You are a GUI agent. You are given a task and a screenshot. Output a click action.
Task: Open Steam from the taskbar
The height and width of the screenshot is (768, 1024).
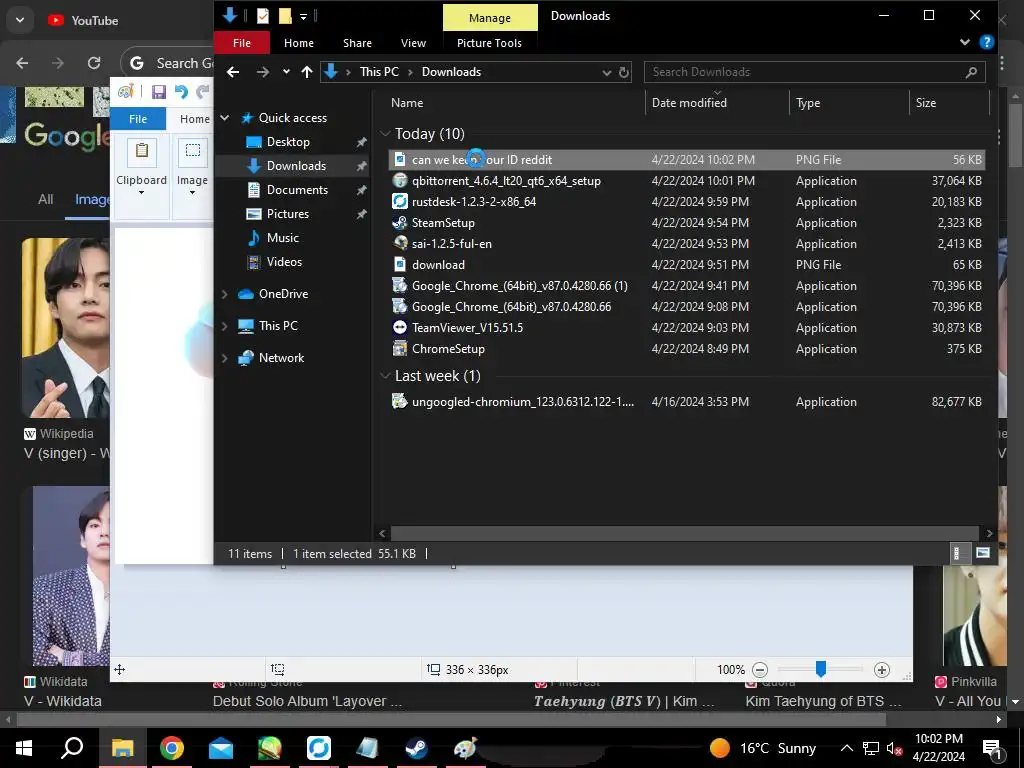(x=417, y=748)
